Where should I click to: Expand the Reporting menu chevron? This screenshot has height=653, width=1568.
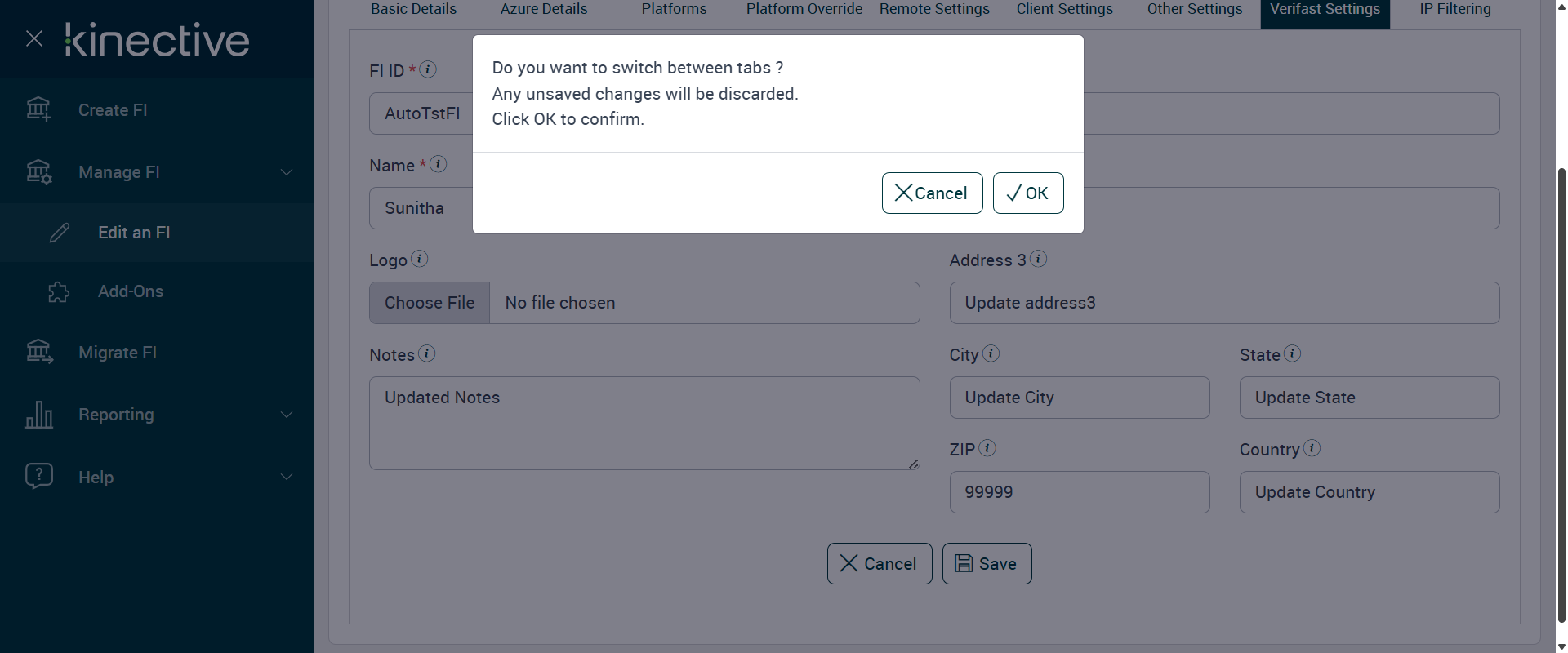point(287,415)
